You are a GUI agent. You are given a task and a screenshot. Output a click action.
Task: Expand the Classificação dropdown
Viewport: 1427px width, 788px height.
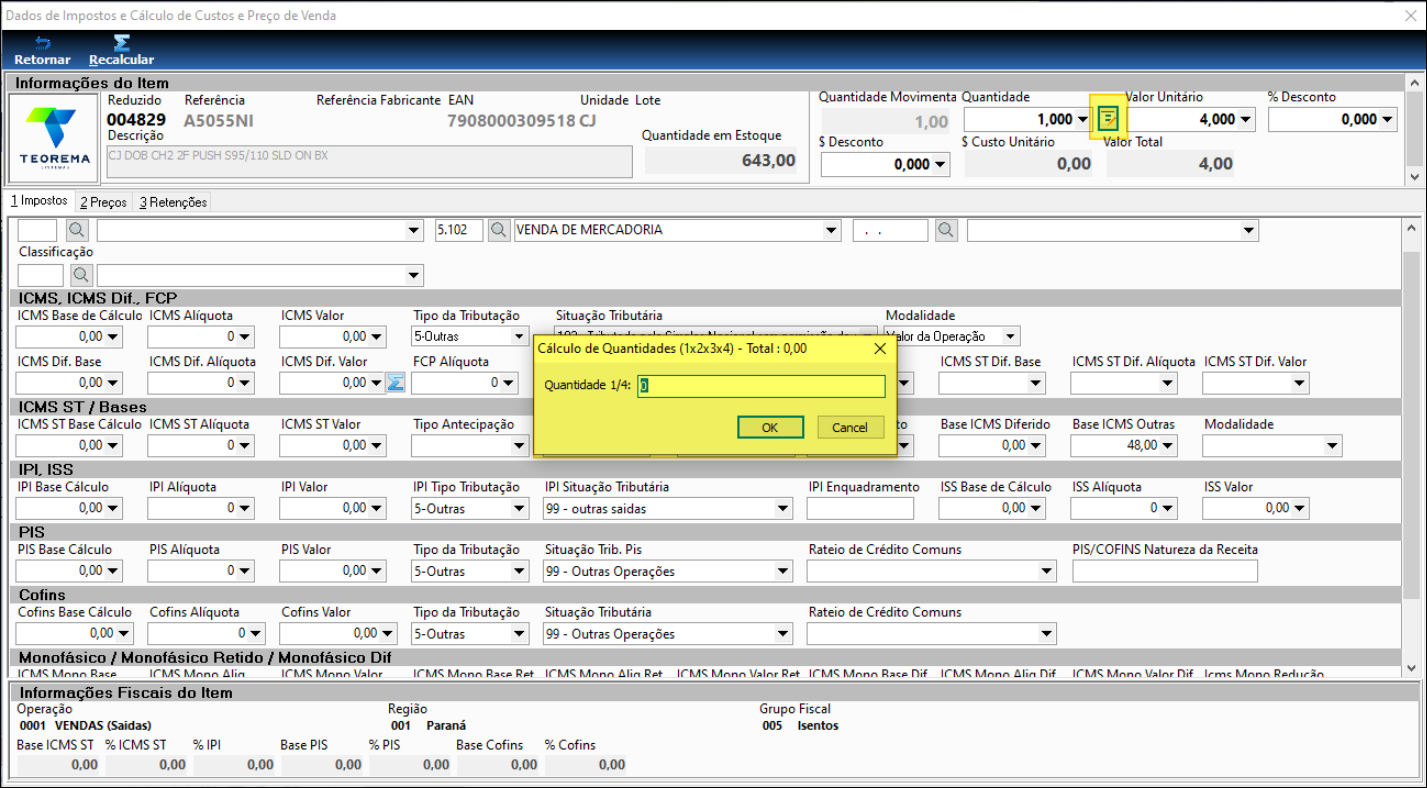[x=415, y=275]
